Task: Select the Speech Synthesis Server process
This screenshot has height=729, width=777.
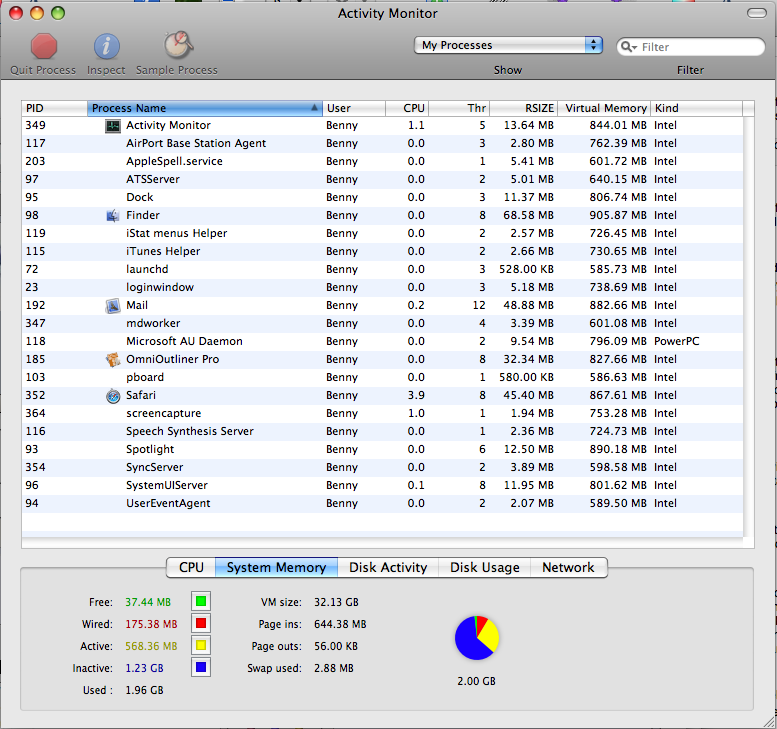Action: click(x=382, y=432)
